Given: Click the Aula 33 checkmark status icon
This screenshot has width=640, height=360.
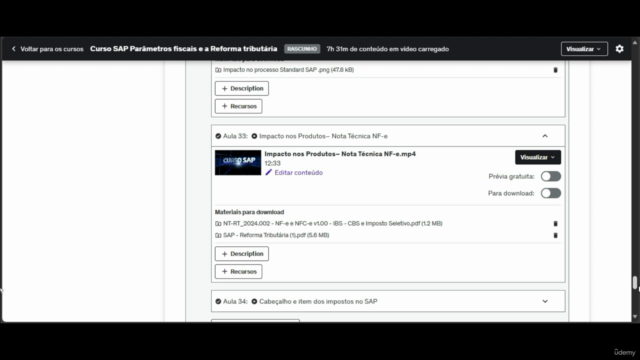Looking at the screenshot, I should click(218, 136).
